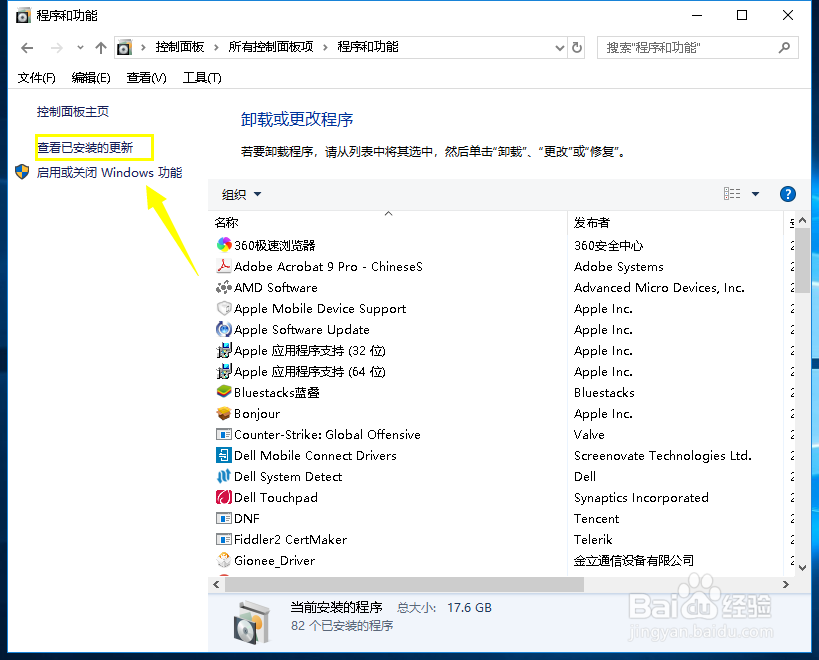
Task: Click the Windows shield icon
Action: pyautogui.click(x=22, y=172)
